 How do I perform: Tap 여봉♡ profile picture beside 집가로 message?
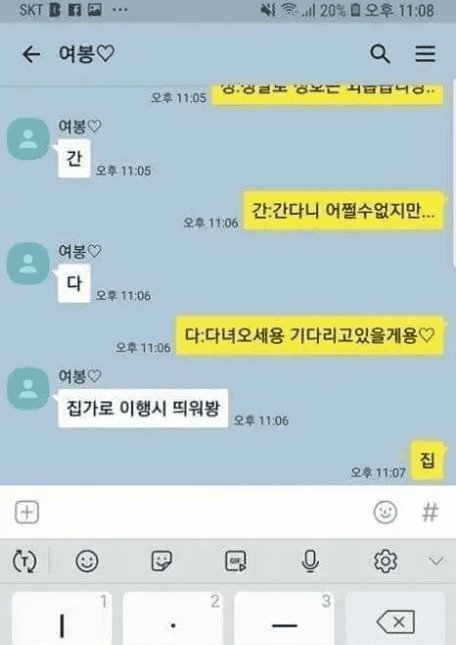[28, 388]
